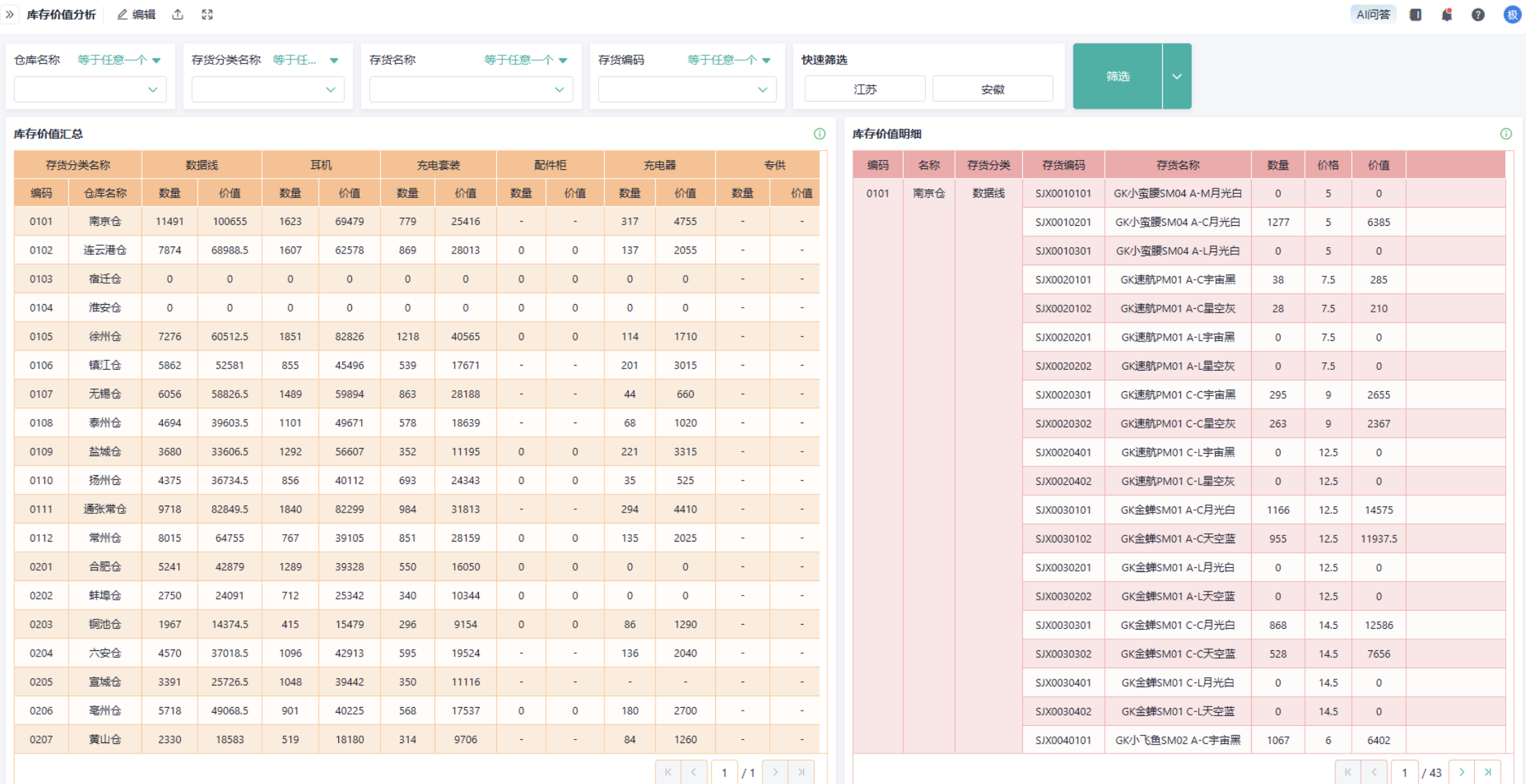Toggle the 安徽 quick filter
Viewport: 1526px width, 784px height.
[992, 89]
